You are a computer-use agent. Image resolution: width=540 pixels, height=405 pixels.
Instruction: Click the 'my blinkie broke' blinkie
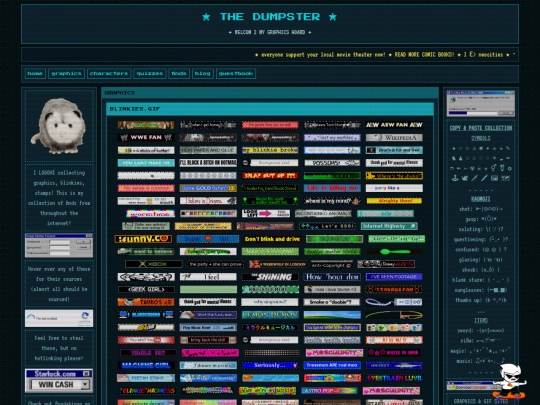point(270,150)
